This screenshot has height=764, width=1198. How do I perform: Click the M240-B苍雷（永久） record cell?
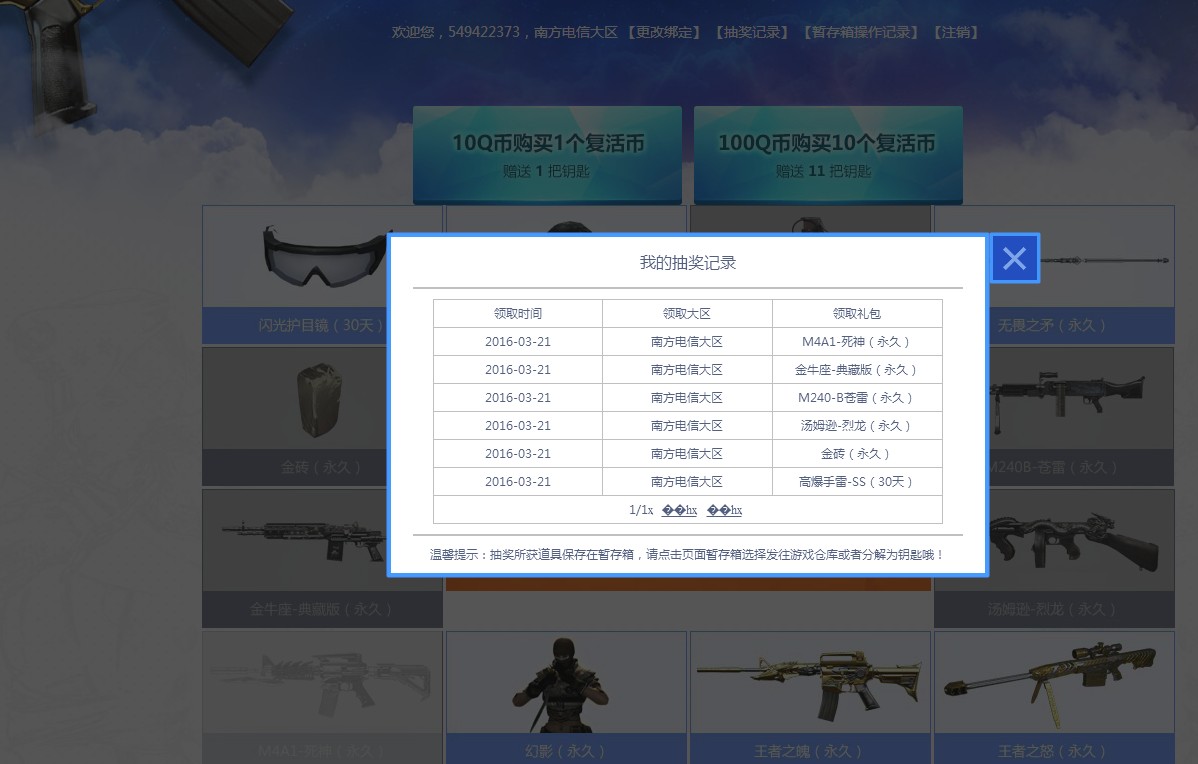pos(856,397)
